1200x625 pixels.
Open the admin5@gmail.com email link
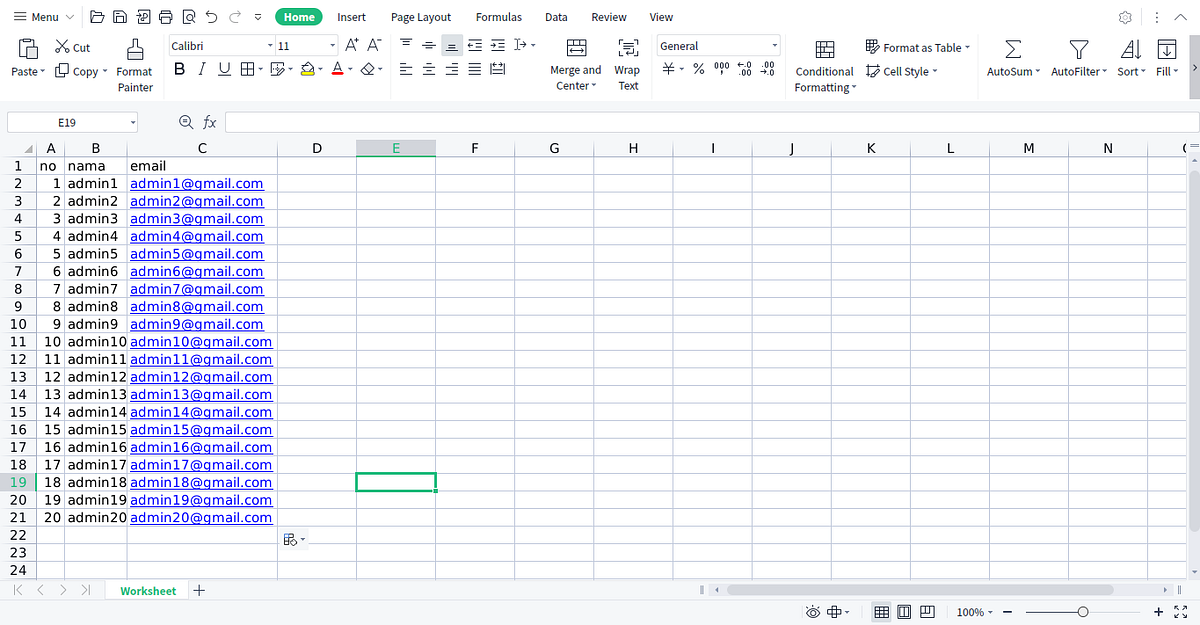tap(196, 253)
